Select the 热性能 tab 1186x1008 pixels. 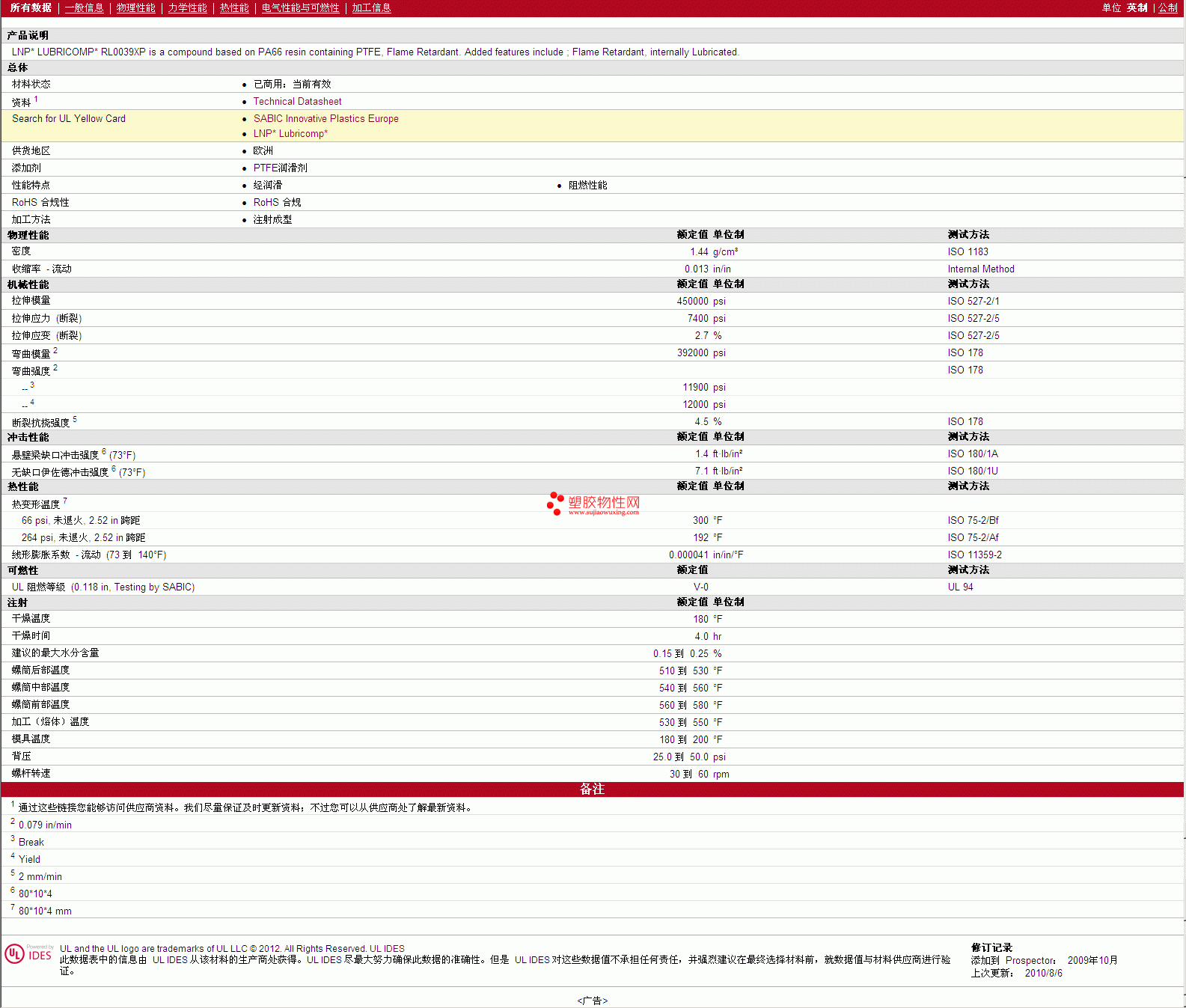(234, 7)
